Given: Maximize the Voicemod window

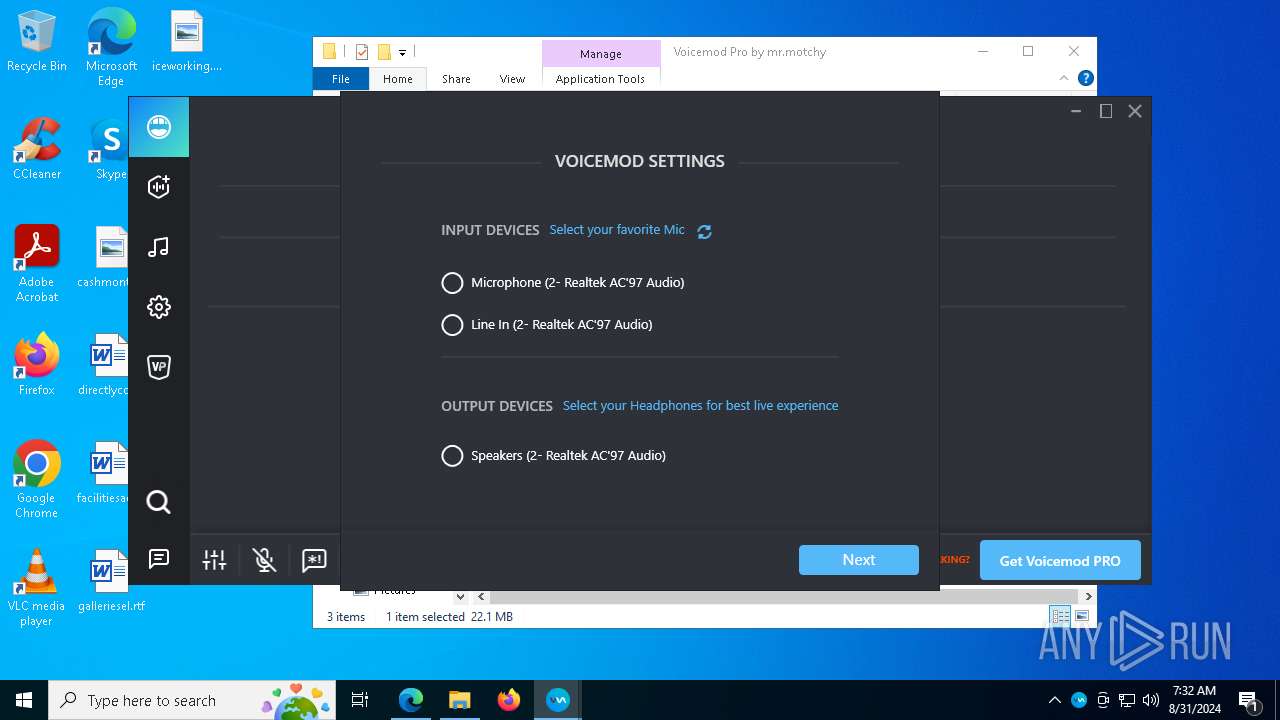Looking at the screenshot, I should 1106,111.
